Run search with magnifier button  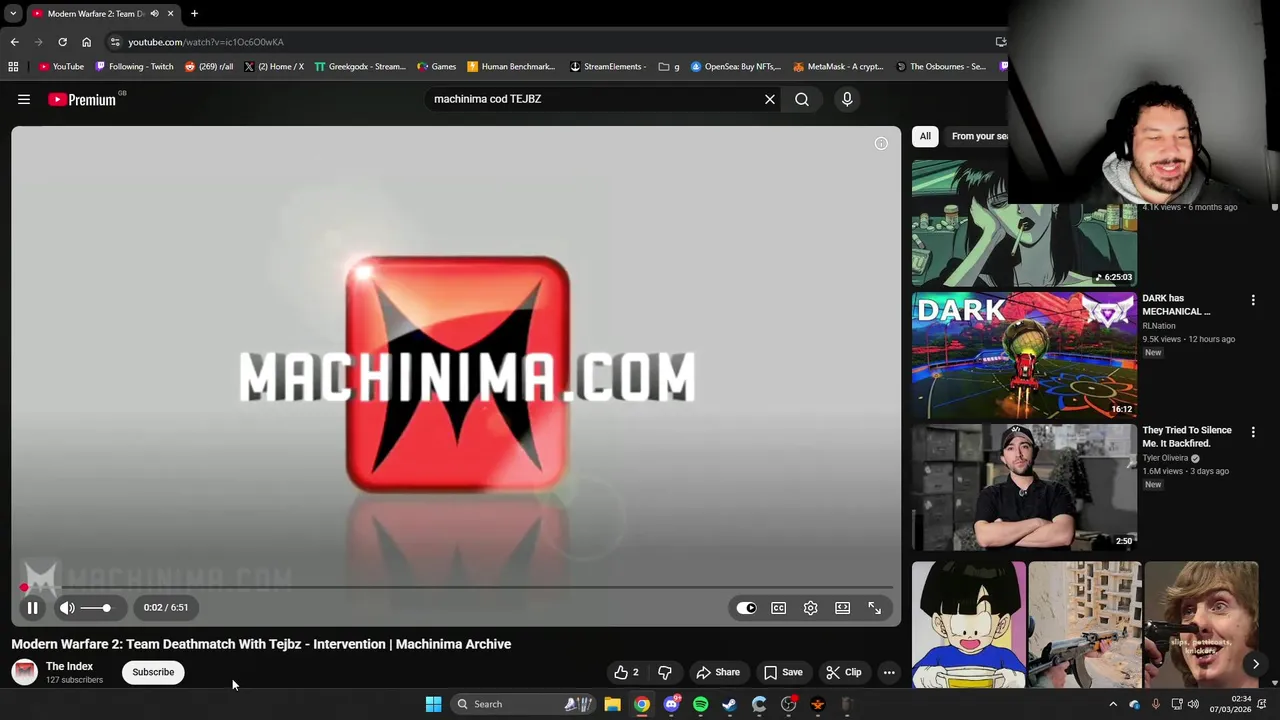click(802, 99)
